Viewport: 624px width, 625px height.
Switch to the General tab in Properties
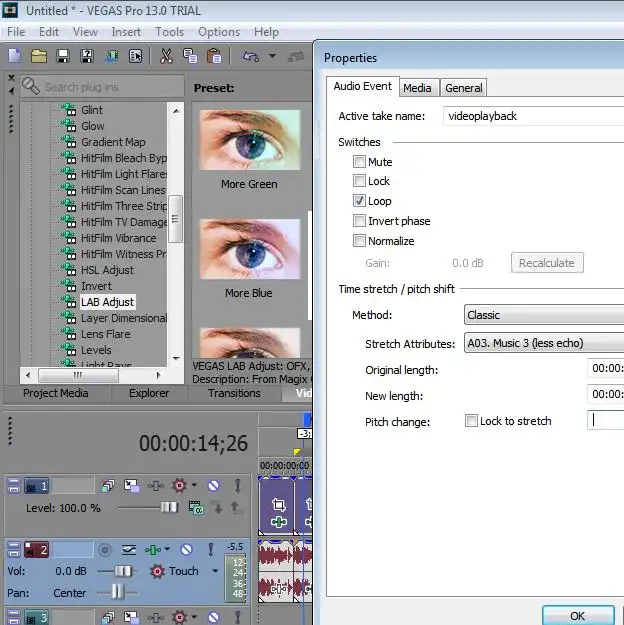[x=464, y=88]
